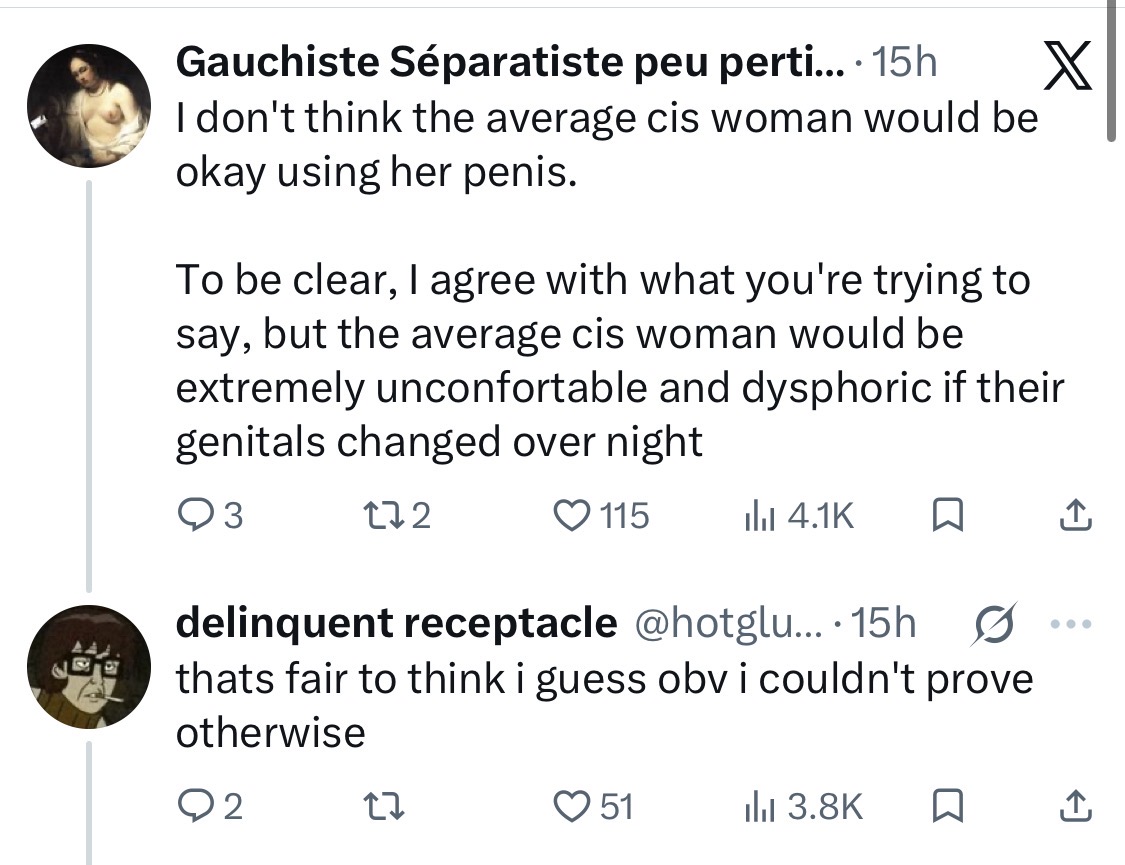The width and height of the screenshot is (1125, 865).
Task: Bookmark delinquent receptacle's tweet
Action: pyautogui.click(x=947, y=805)
